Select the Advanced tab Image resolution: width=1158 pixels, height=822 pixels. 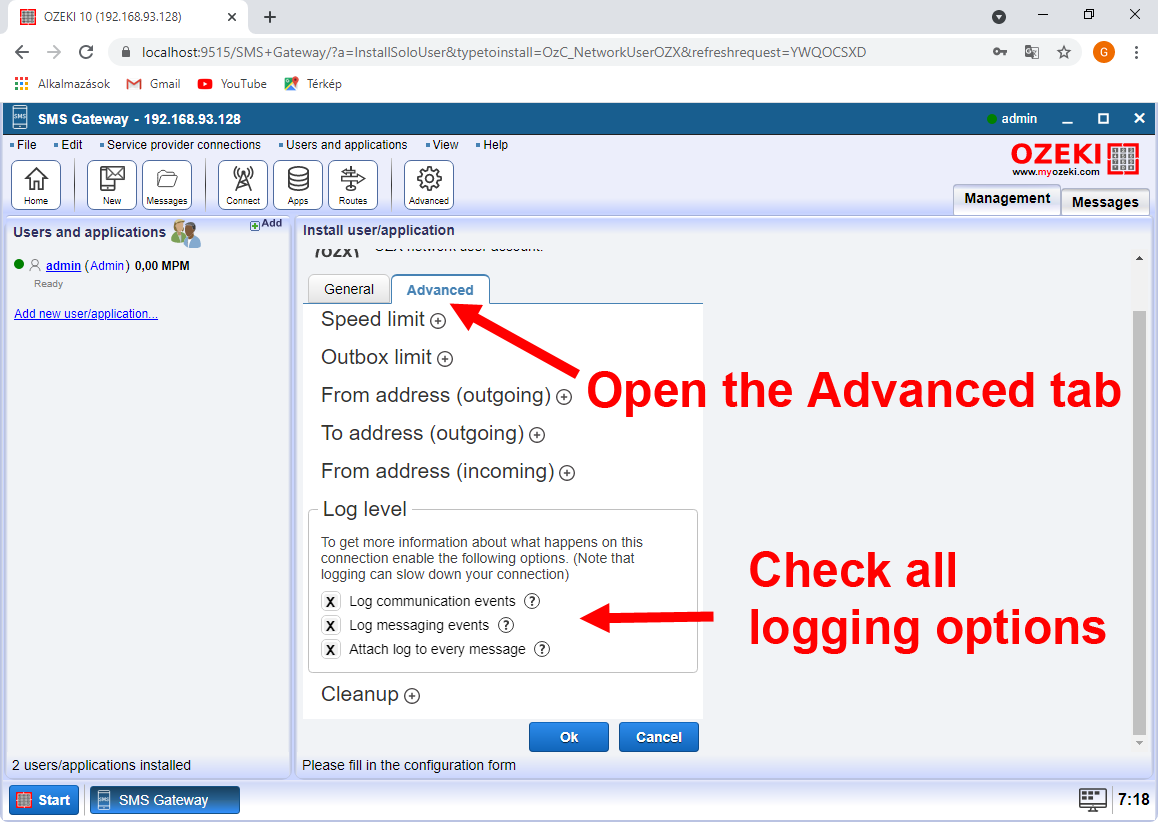click(x=440, y=290)
